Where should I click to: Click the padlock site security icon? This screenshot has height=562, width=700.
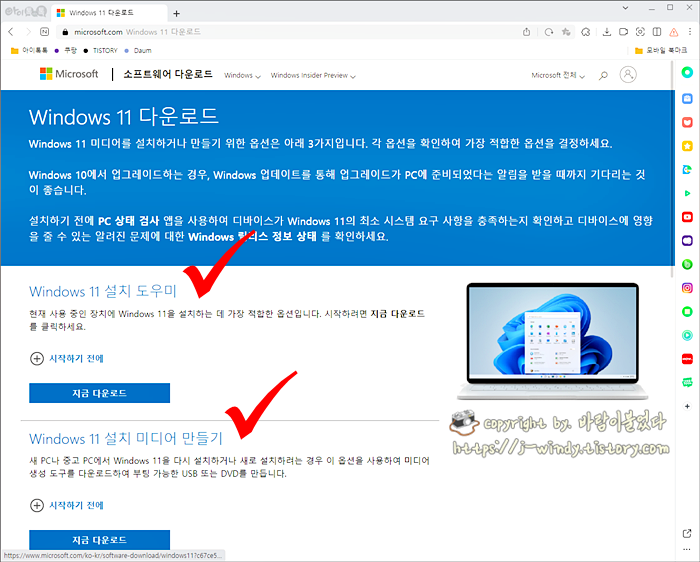(65, 32)
